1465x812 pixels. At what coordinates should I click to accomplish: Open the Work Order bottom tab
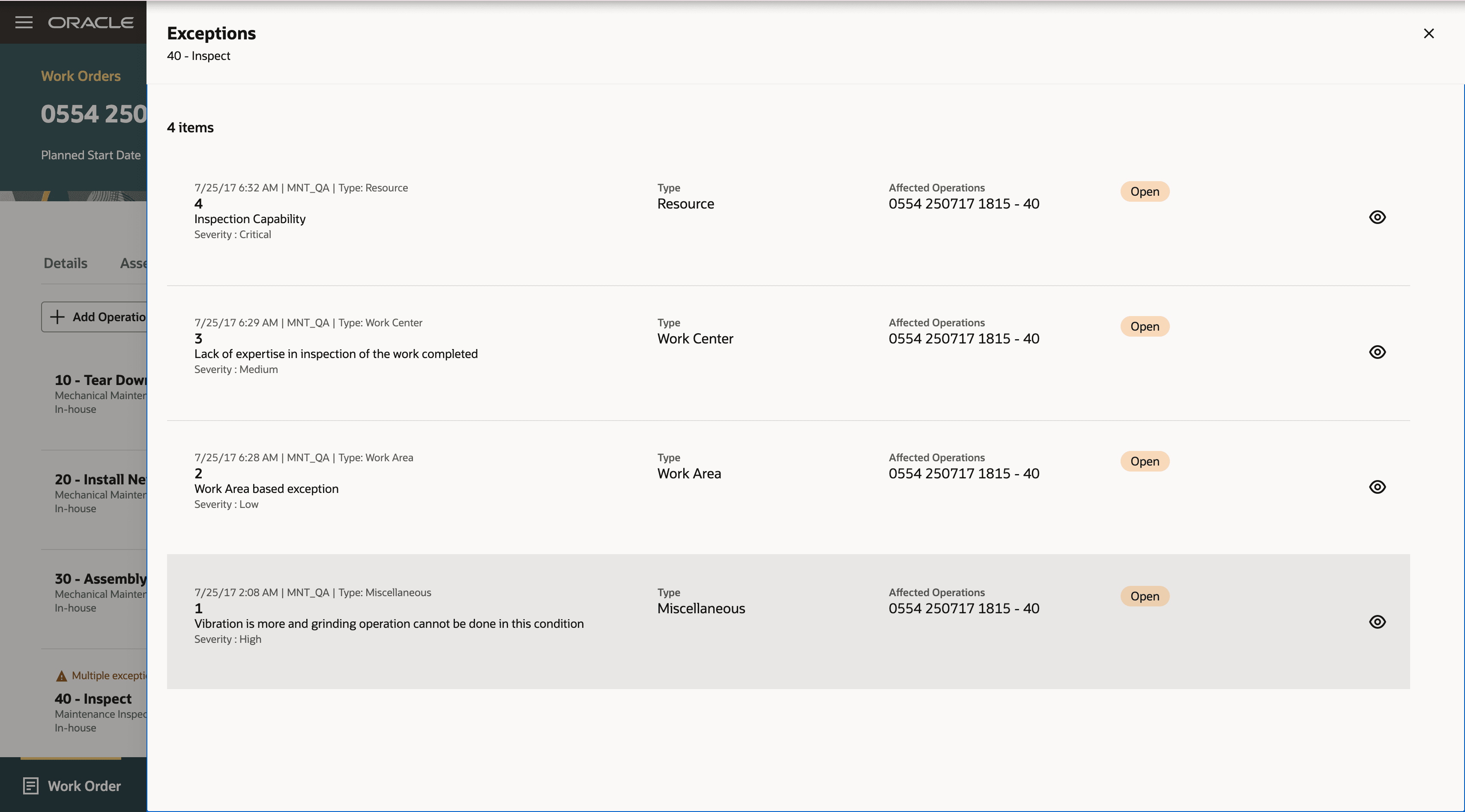[x=84, y=786]
